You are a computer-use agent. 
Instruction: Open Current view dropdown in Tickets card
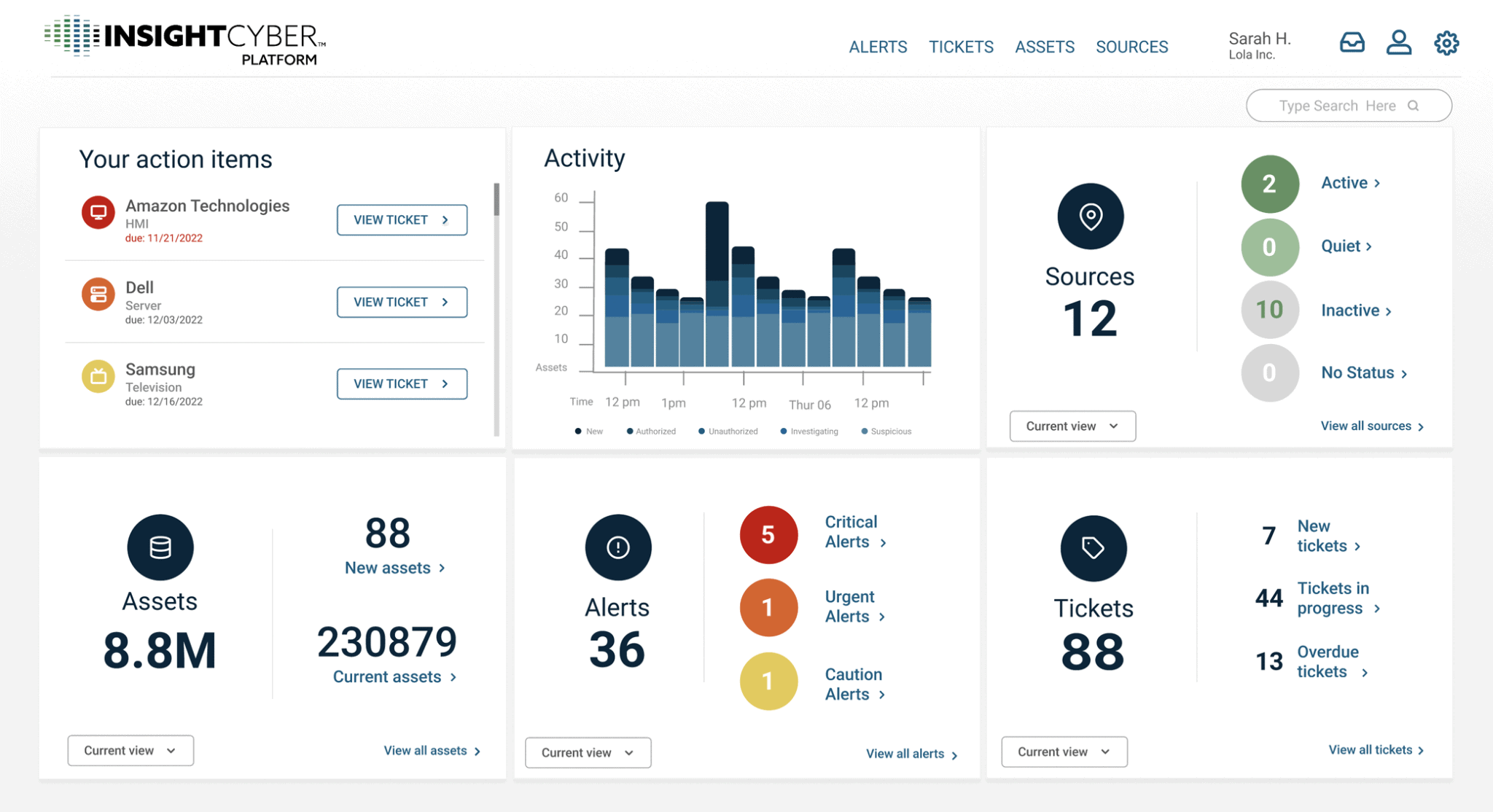point(1064,752)
